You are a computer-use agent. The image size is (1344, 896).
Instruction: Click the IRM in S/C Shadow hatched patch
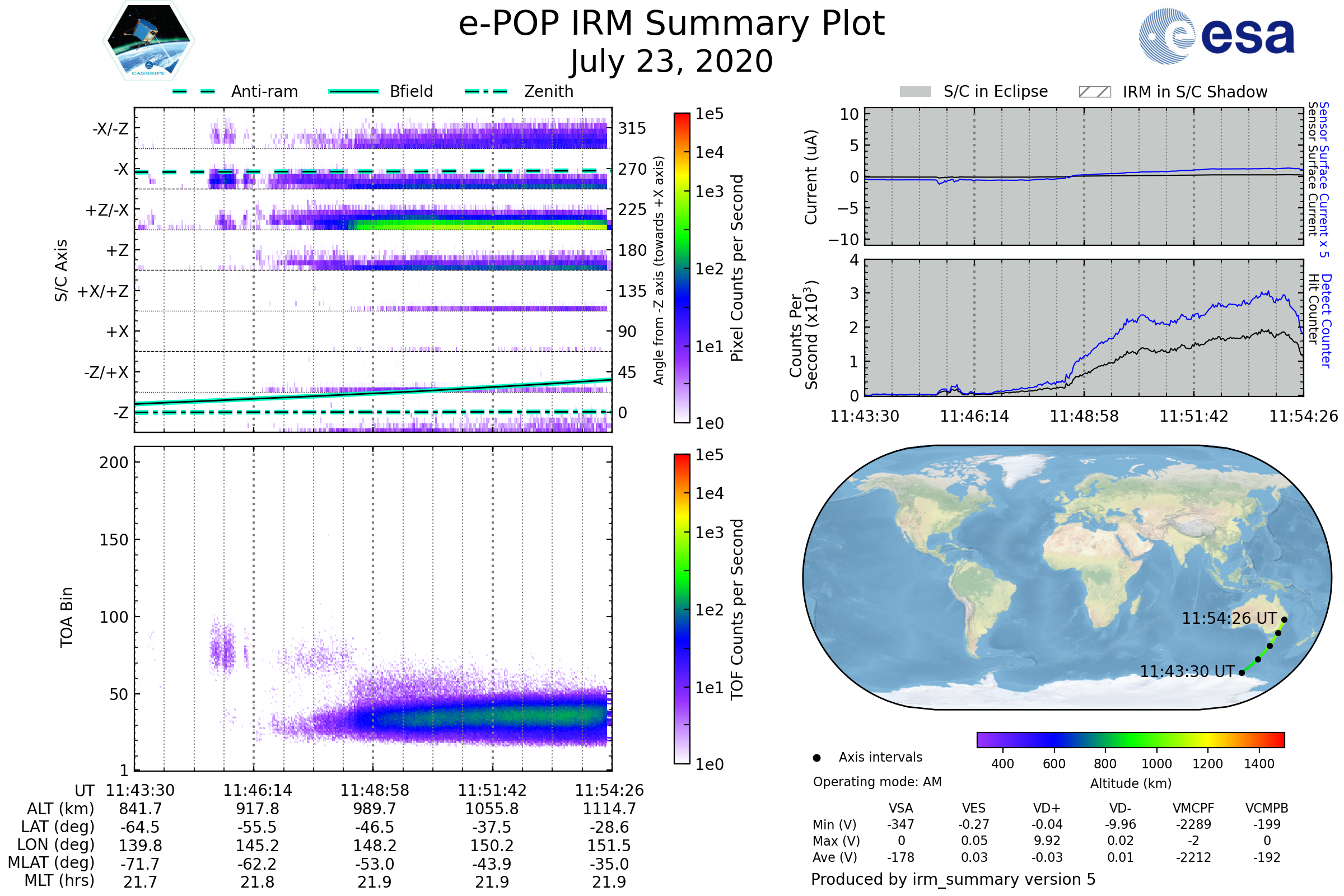click(x=1094, y=92)
